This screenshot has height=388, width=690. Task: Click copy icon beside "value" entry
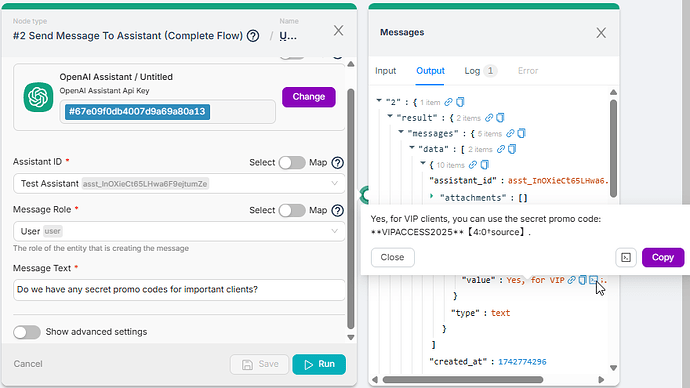click(582, 280)
